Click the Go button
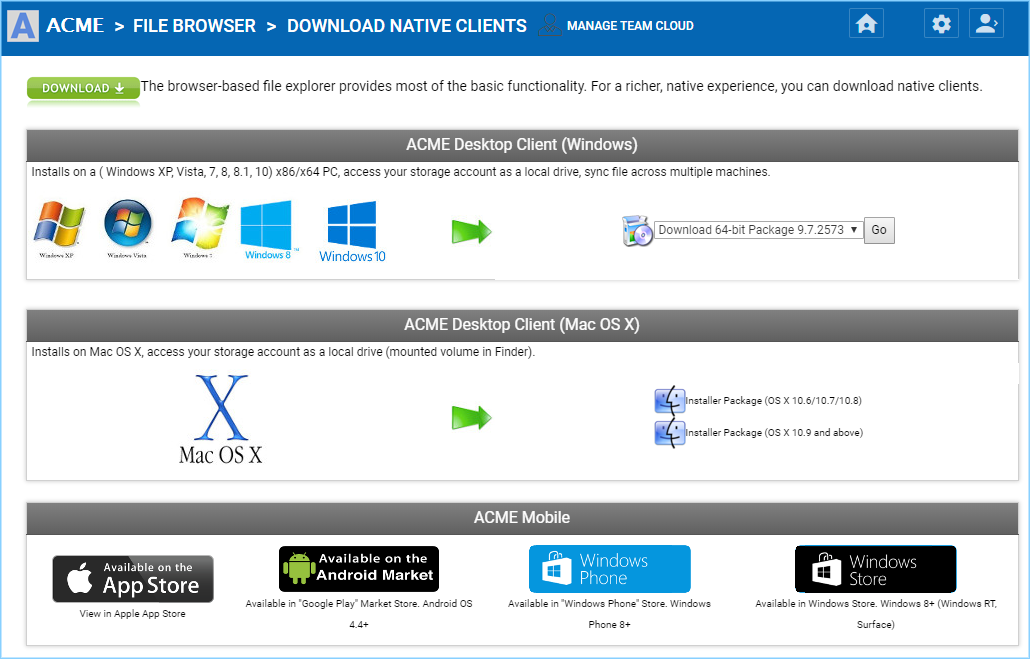This screenshot has height=659, width=1030. (x=879, y=230)
